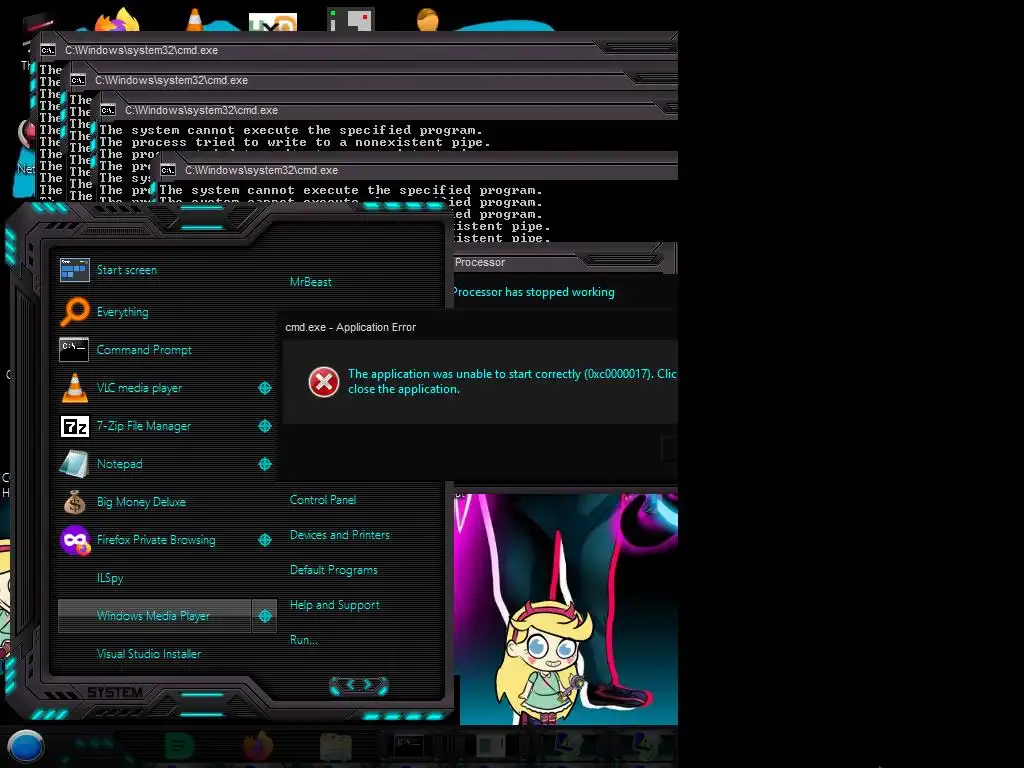The image size is (1024, 768).
Task: Open File Explorer folder on taskbar
Action: (336, 746)
